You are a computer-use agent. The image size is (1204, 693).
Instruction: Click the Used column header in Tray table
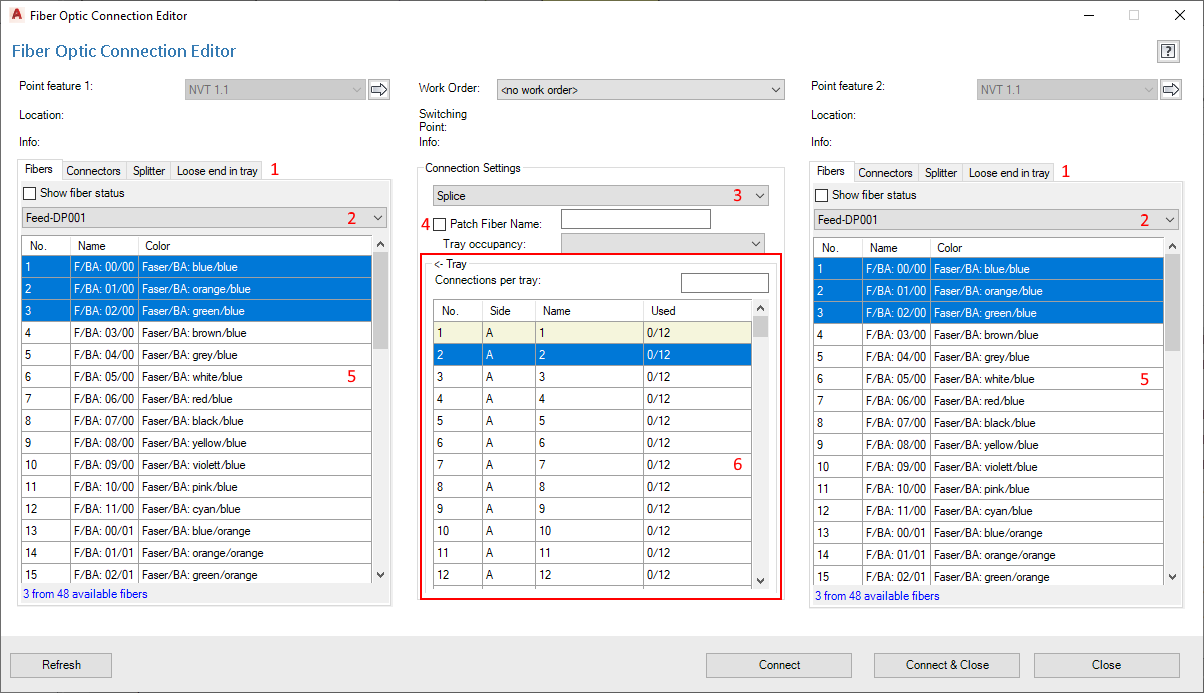click(697, 311)
